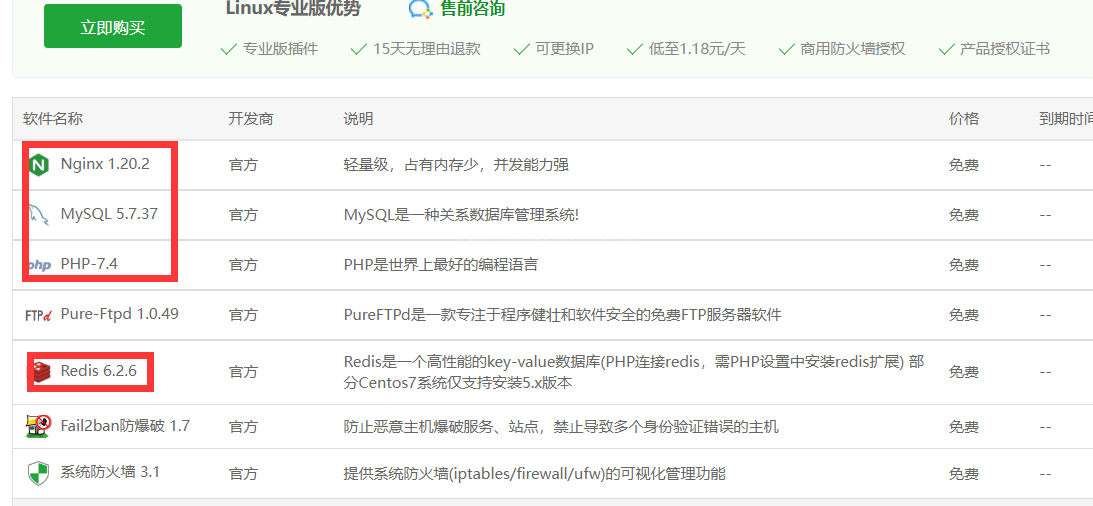The height and width of the screenshot is (506, 1093).
Task: Click the Fail2ban icon
Action: (x=38, y=427)
